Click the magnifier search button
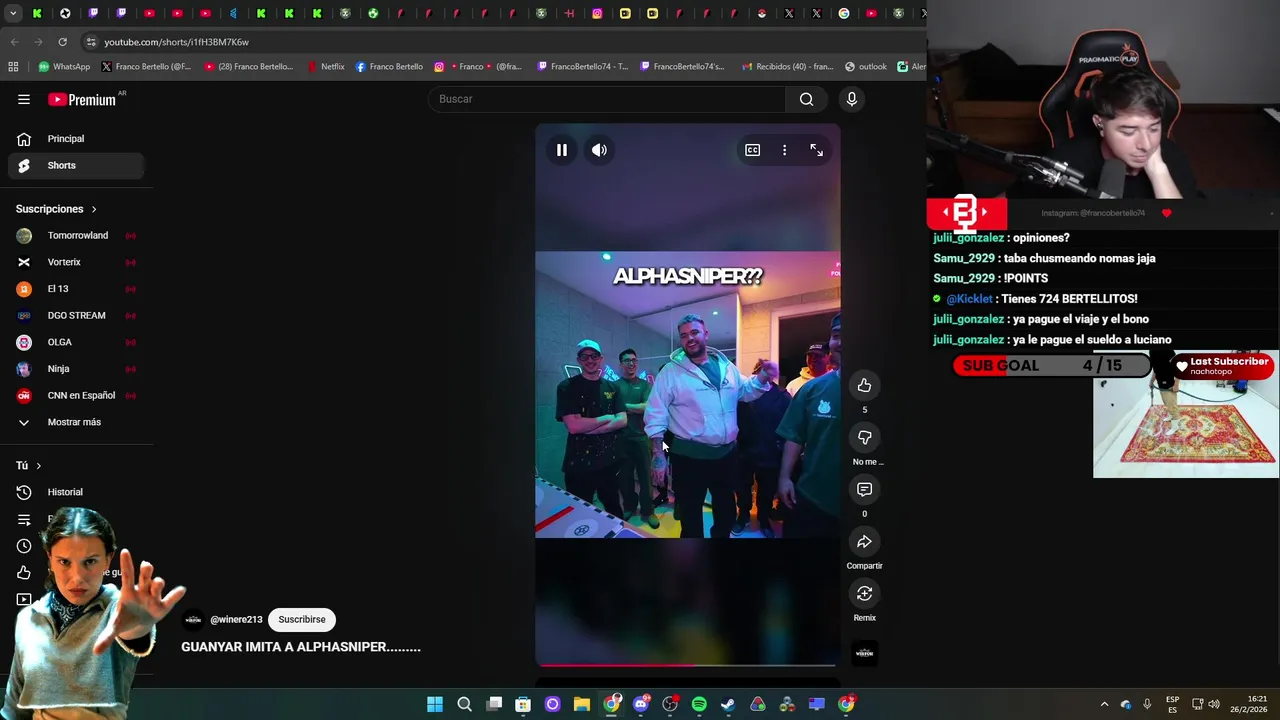Viewport: 1280px width, 720px height. click(806, 99)
